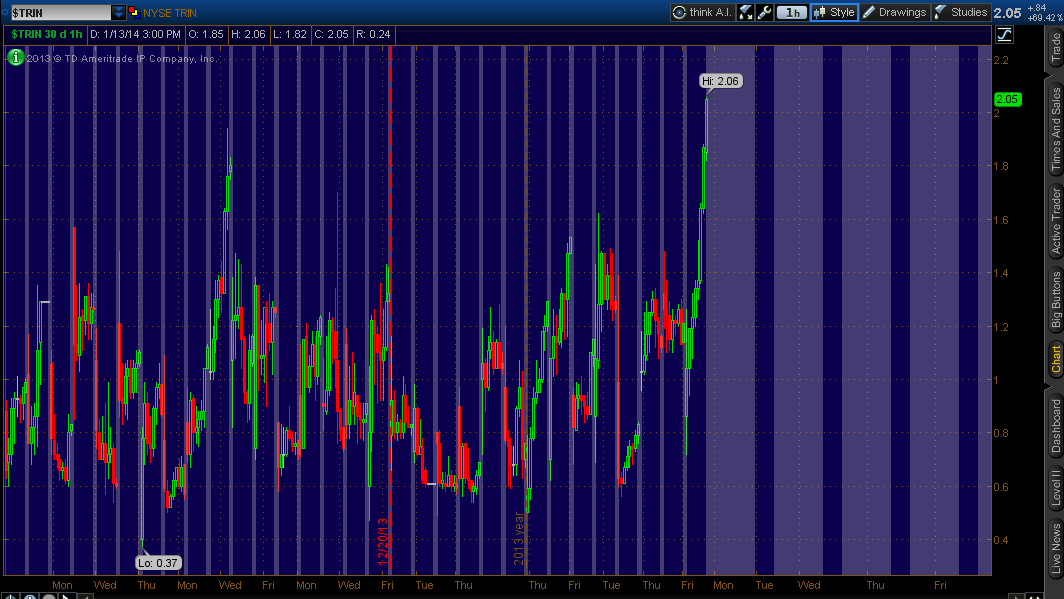Click the crosshair icon at bottom-left corner

(11, 596)
